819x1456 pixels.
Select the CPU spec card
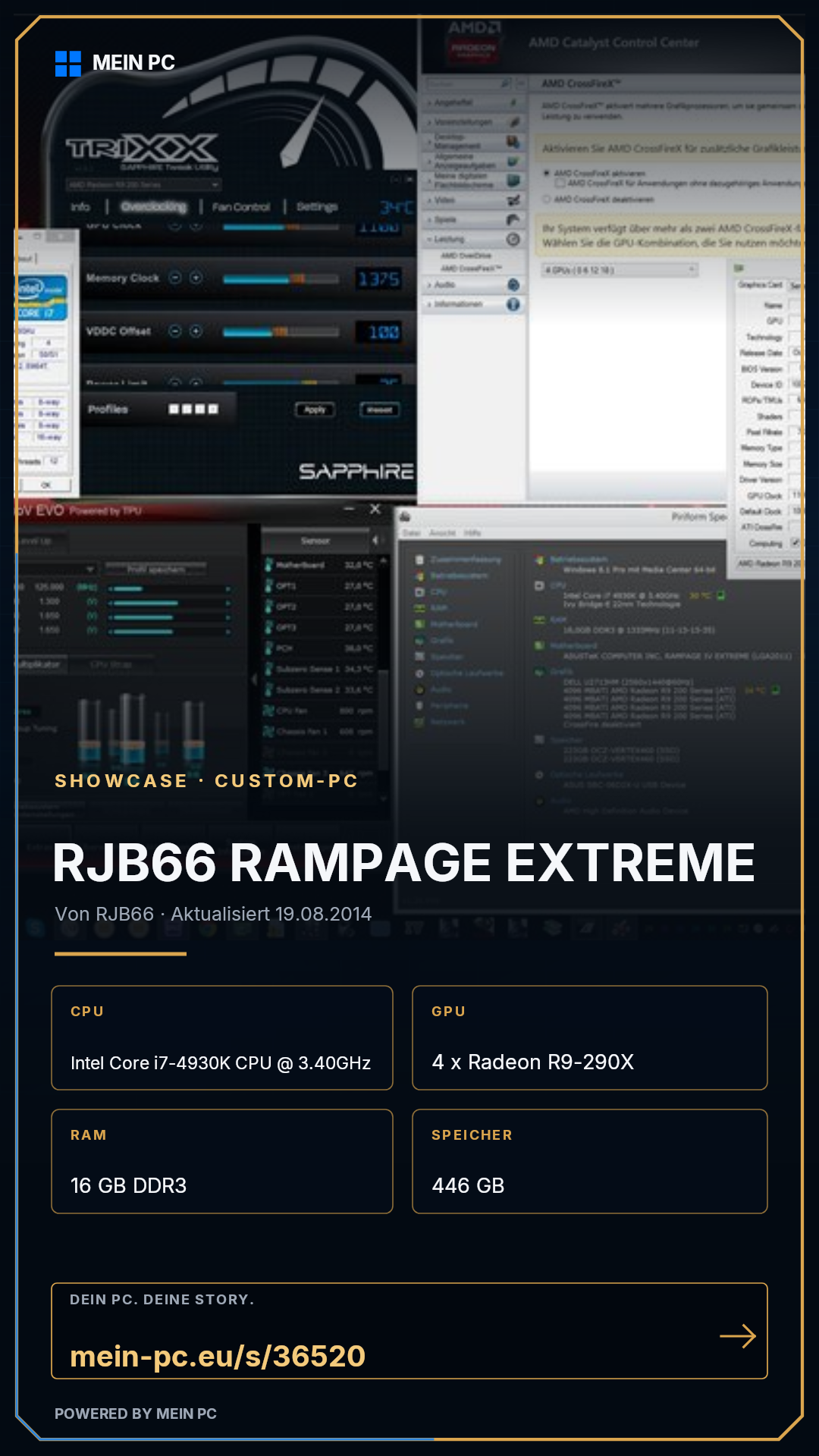222,1037
